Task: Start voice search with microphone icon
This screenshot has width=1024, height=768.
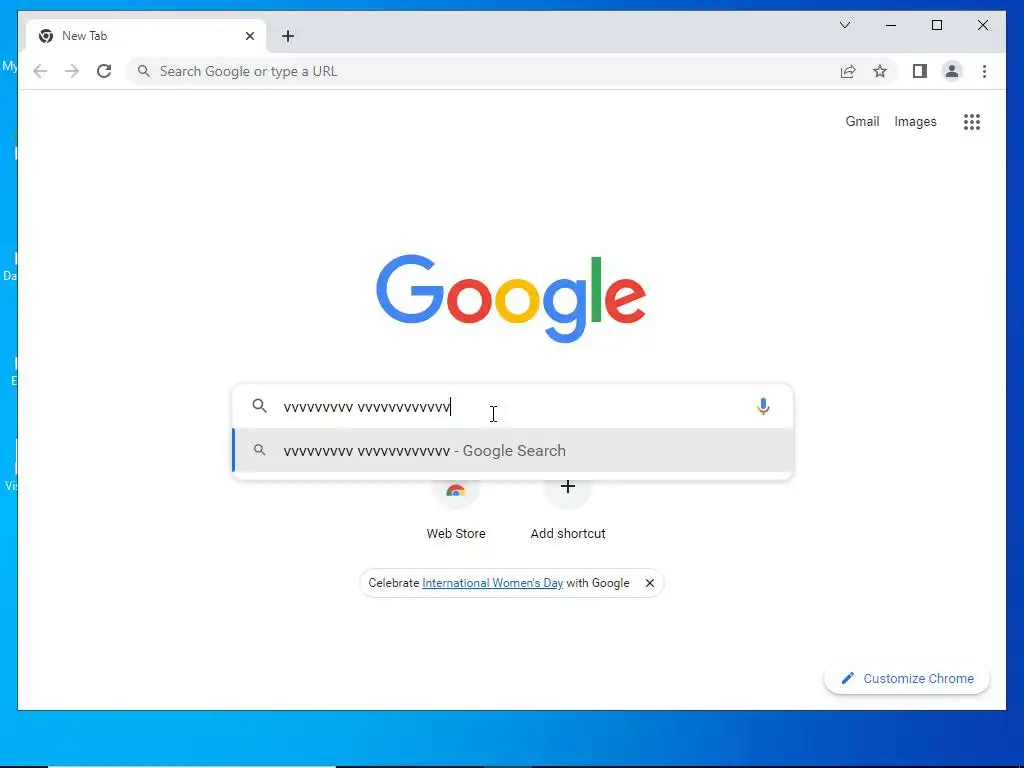Action: pos(763,406)
